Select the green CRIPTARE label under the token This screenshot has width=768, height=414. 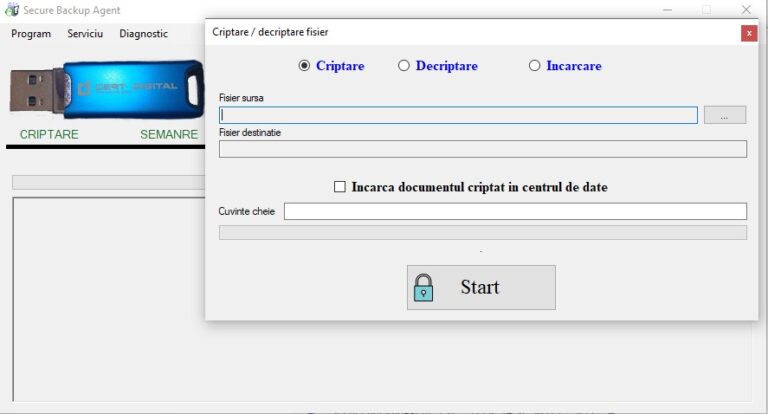[49, 134]
